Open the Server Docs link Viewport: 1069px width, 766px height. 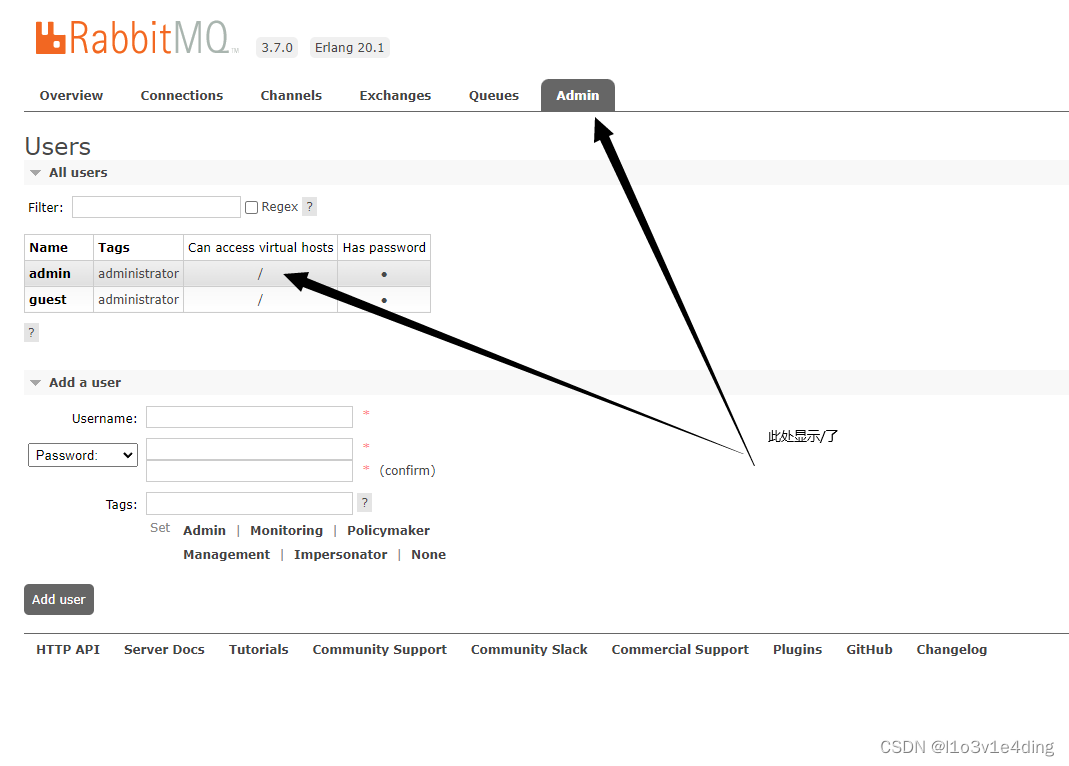pos(164,649)
